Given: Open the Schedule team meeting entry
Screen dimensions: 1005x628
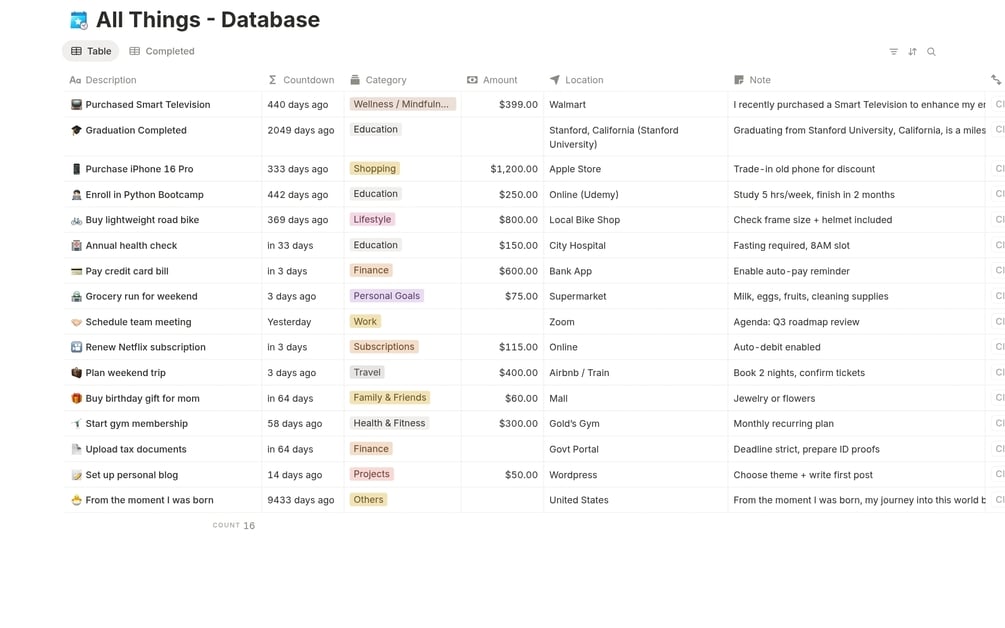Looking at the screenshot, I should [x=138, y=322].
